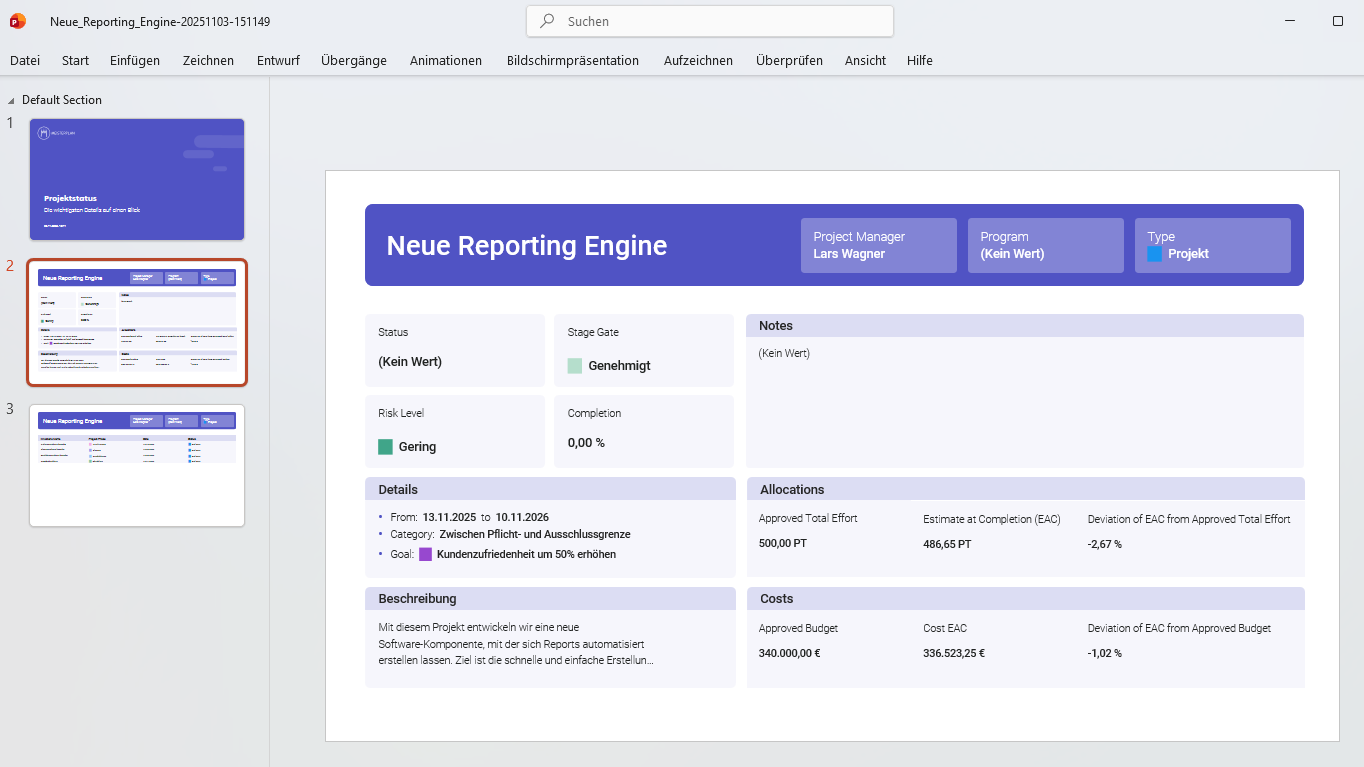Click the Notes panel header on the slide
This screenshot has height=767, width=1364.
click(x=1024, y=325)
